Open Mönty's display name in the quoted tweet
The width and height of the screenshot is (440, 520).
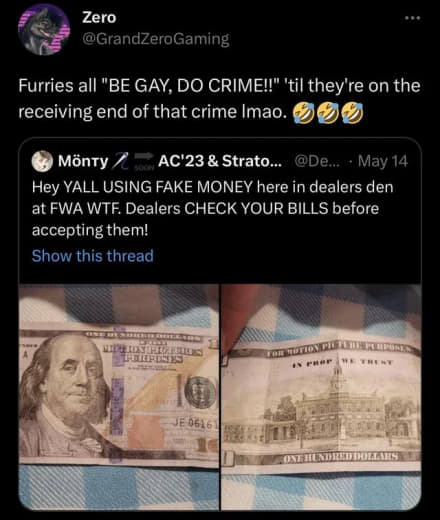click(x=83, y=162)
